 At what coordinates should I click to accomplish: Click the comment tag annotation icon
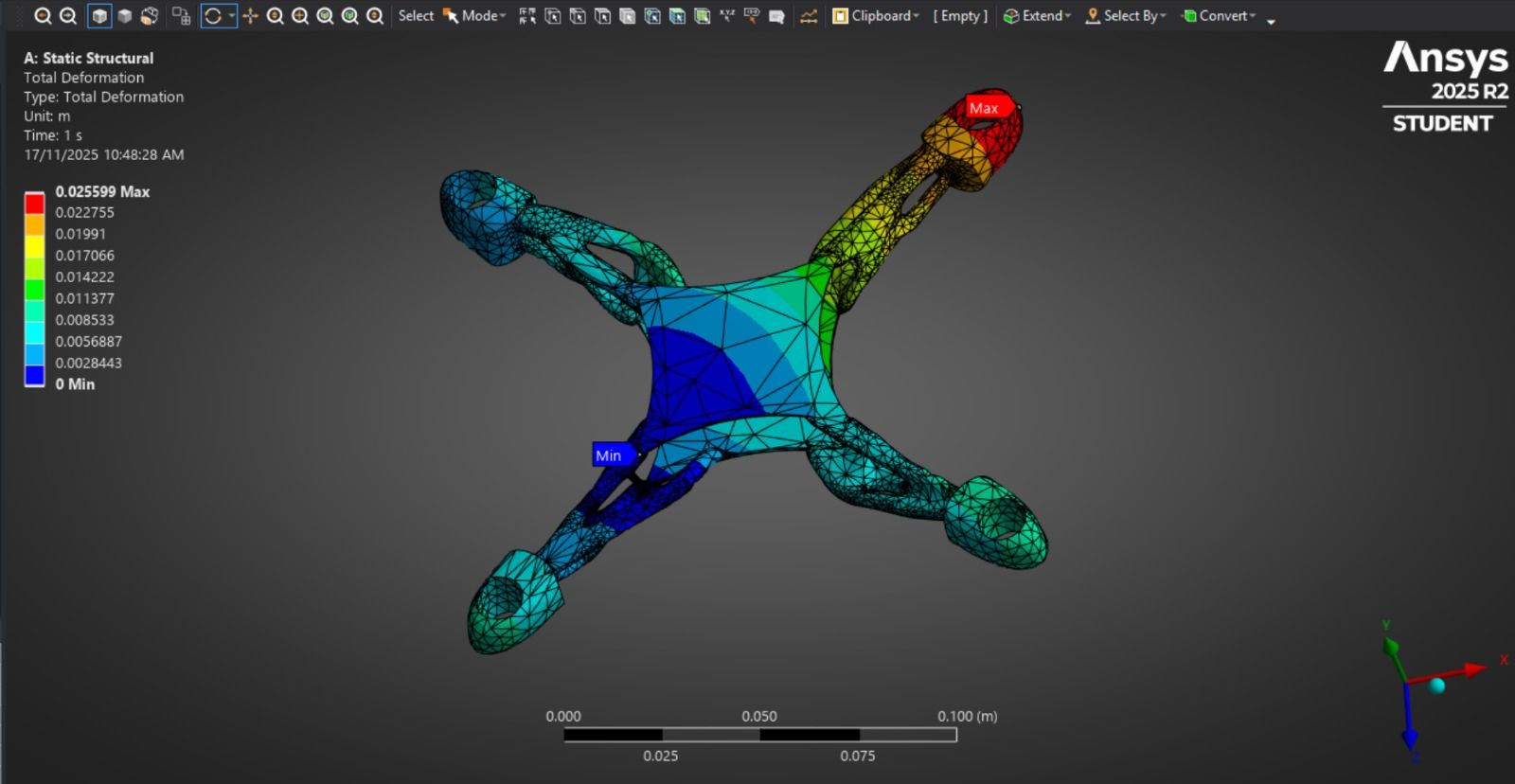(776, 16)
